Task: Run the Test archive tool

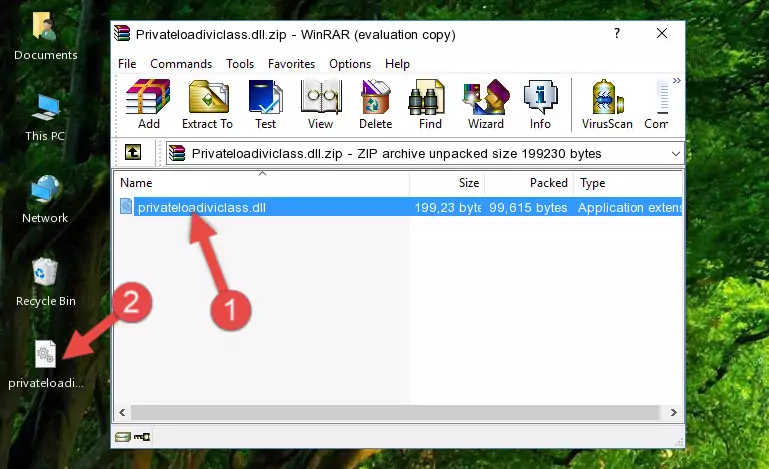Action: pos(265,104)
